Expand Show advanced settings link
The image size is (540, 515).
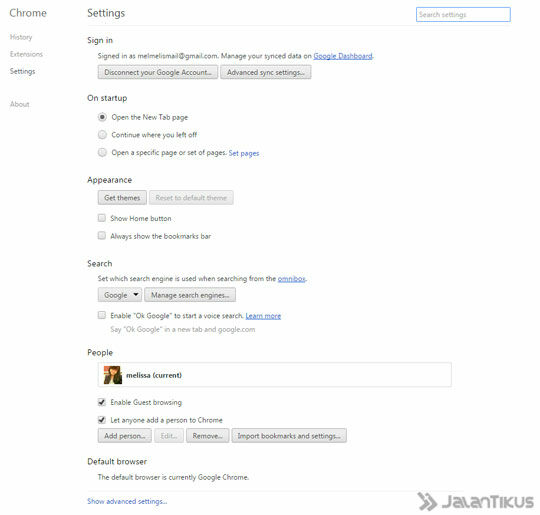(127, 501)
